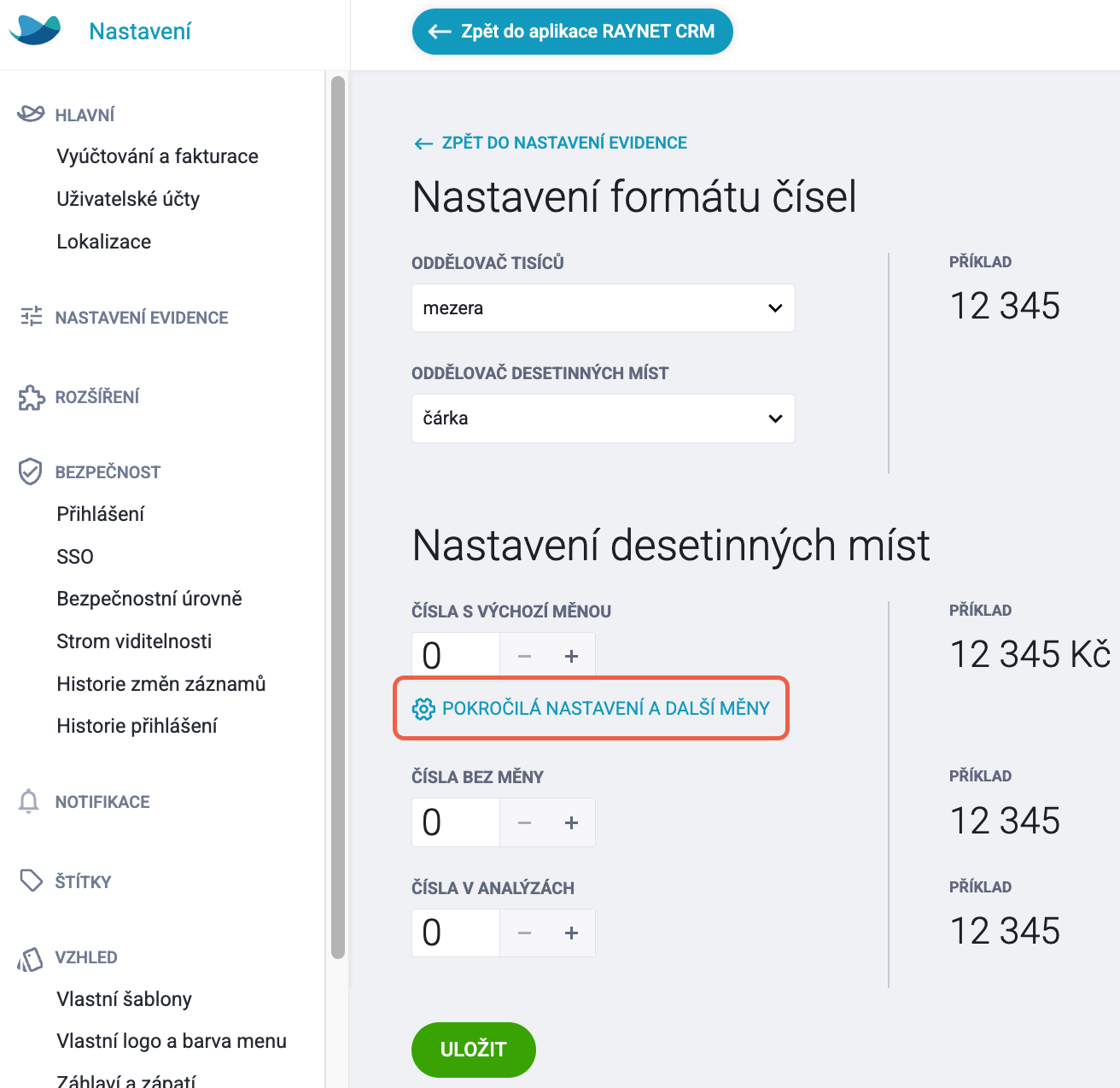This screenshot has height=1088, width=1120.
Task: Open Historie přihlášení
Action: pyautogui.click(x=137, y=726)
